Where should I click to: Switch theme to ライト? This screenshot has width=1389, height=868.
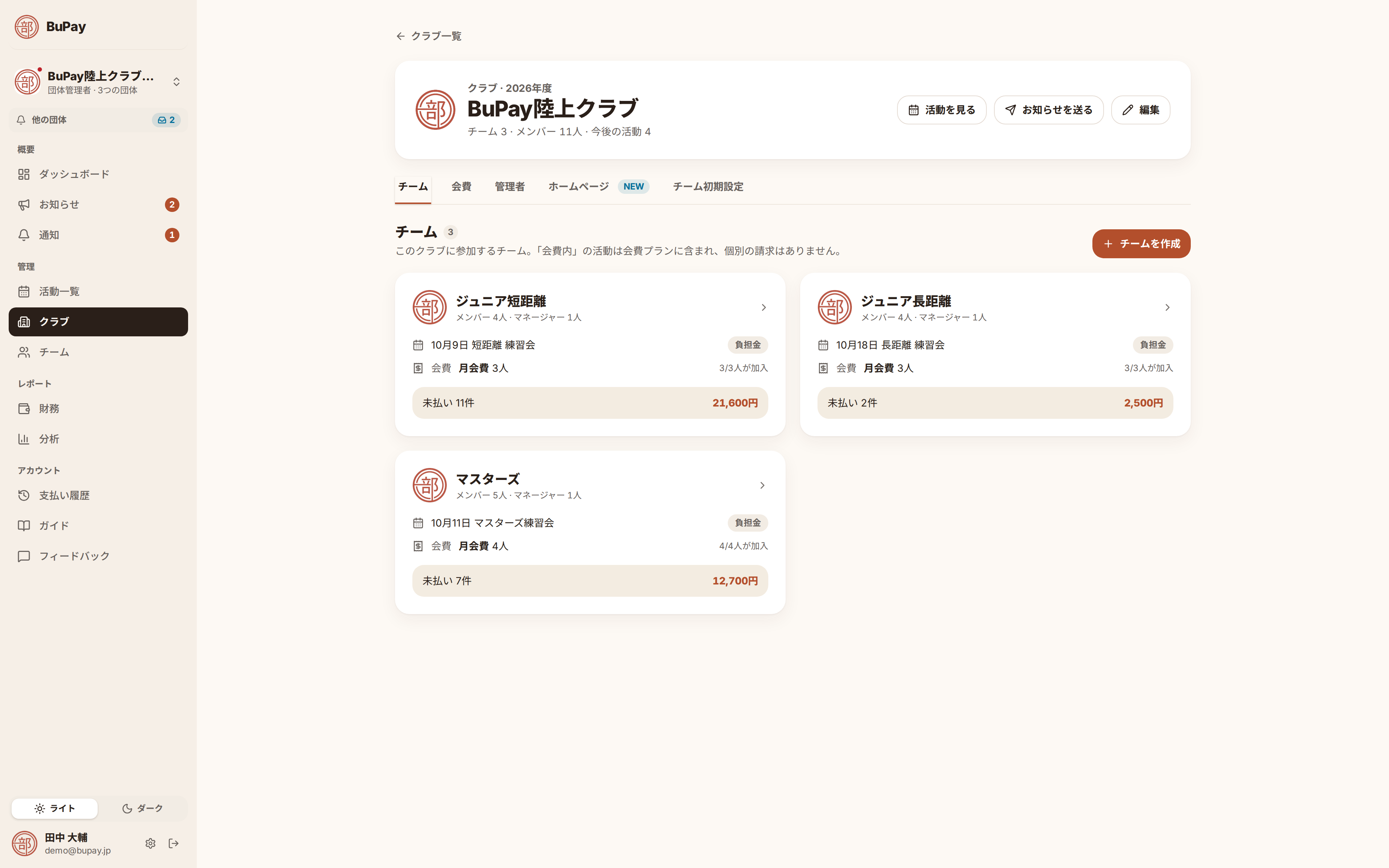55,808
